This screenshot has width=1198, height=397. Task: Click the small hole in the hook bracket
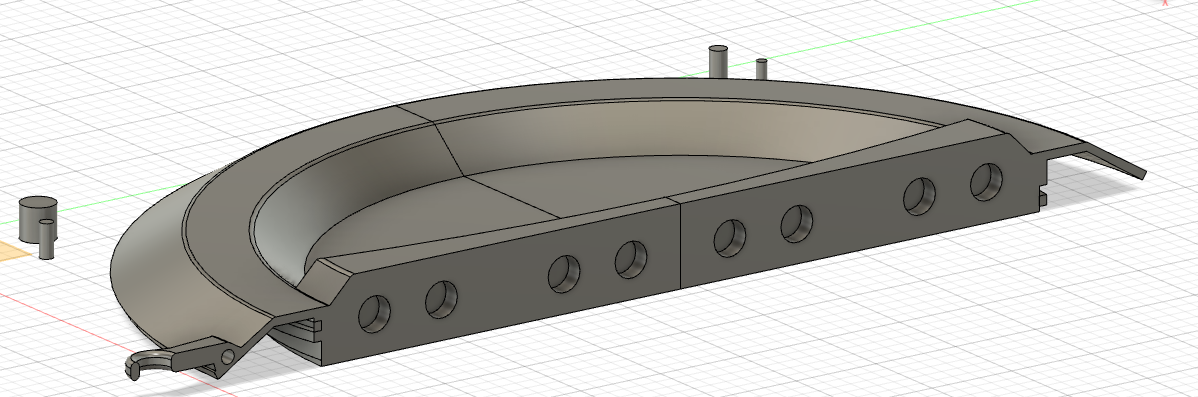[228, 356]
